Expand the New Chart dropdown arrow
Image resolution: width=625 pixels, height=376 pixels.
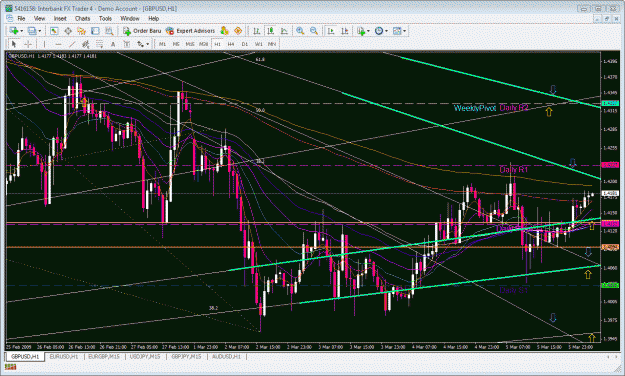point(22,31)
